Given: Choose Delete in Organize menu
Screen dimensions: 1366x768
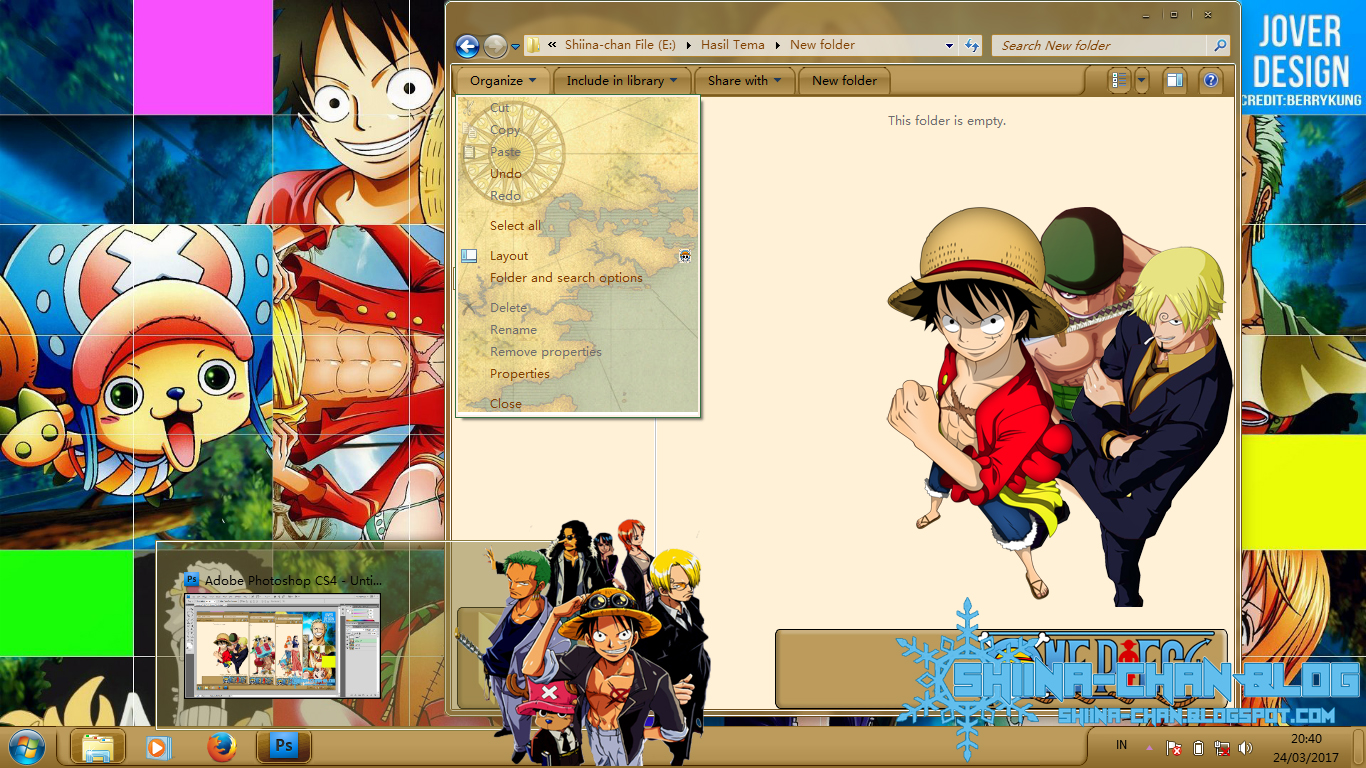Looking at the screenshot, I should click(579, 308).
